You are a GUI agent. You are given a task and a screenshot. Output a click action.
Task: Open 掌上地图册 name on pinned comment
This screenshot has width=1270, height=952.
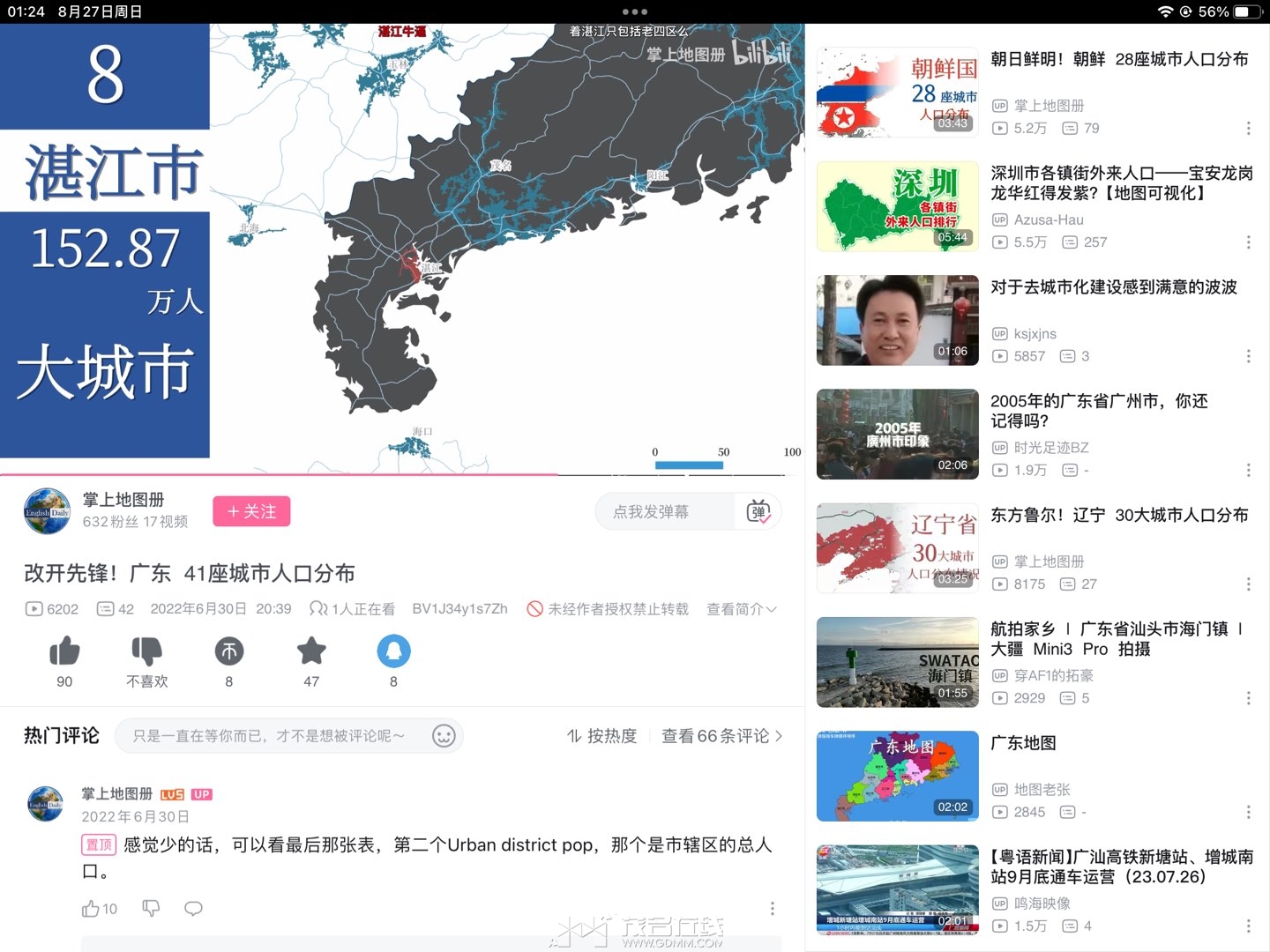116,794
